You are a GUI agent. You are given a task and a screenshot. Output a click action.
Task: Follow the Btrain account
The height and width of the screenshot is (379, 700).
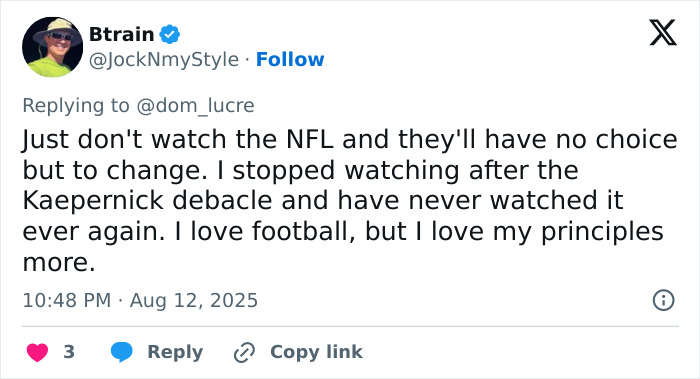(290, 59)
